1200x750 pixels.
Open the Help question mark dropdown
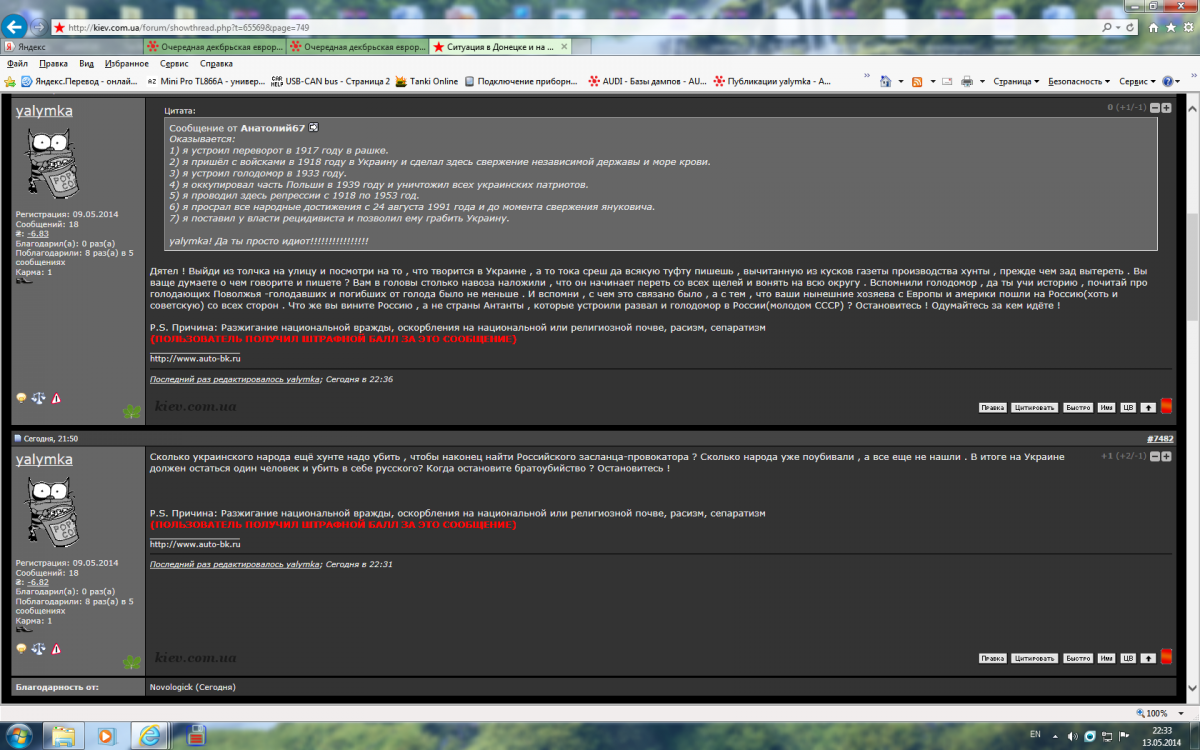tap(1173, 81)
